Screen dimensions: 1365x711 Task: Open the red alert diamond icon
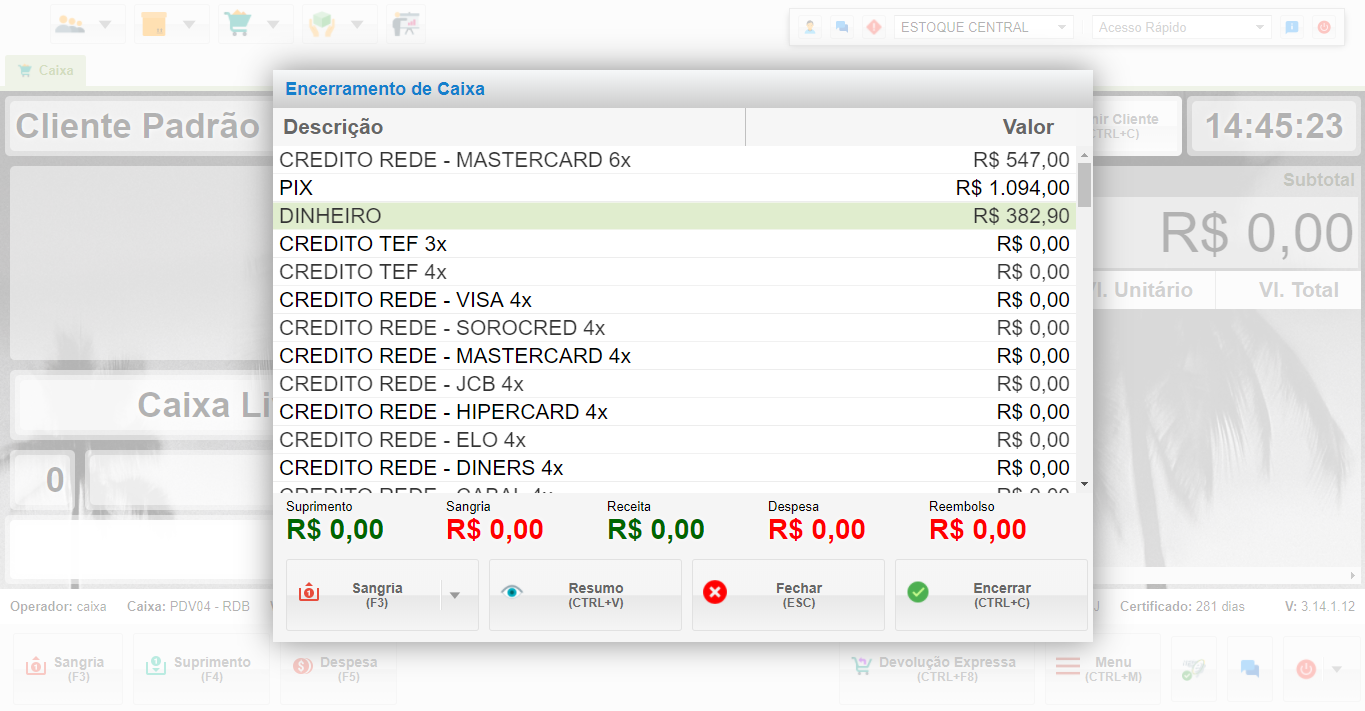[x=873, y=27]
